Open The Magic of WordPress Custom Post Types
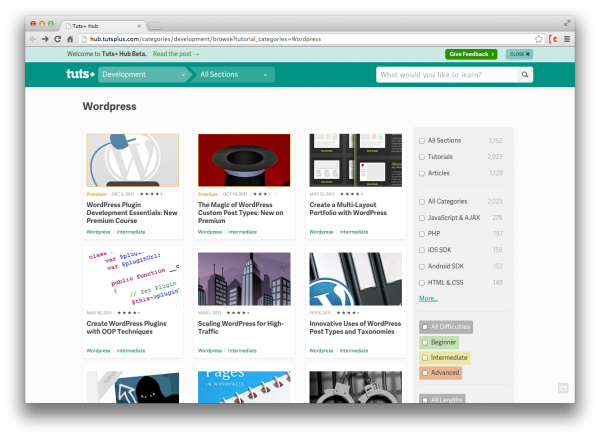Image resolution: width=600 pixels, height=438 pixels. click(x=241, y=213)
